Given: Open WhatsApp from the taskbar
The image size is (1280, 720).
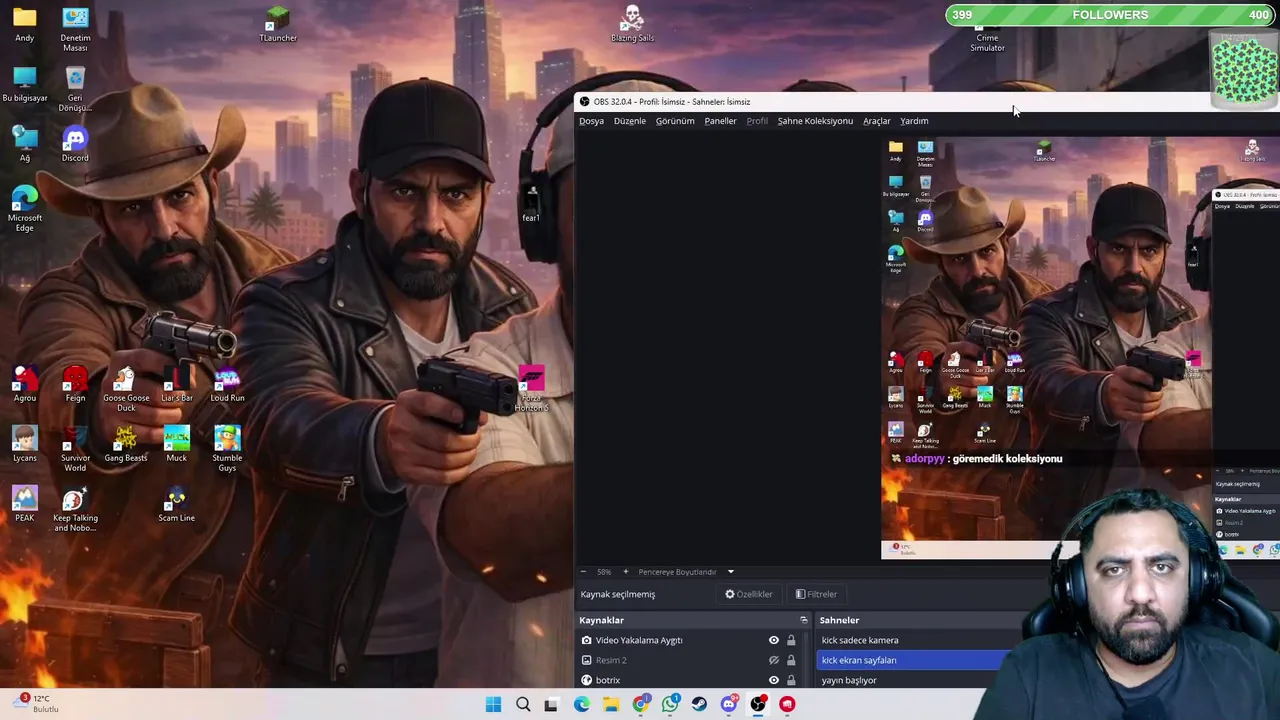Looking at the screenshot, I should pyautogui.click(x=670, y=704).
